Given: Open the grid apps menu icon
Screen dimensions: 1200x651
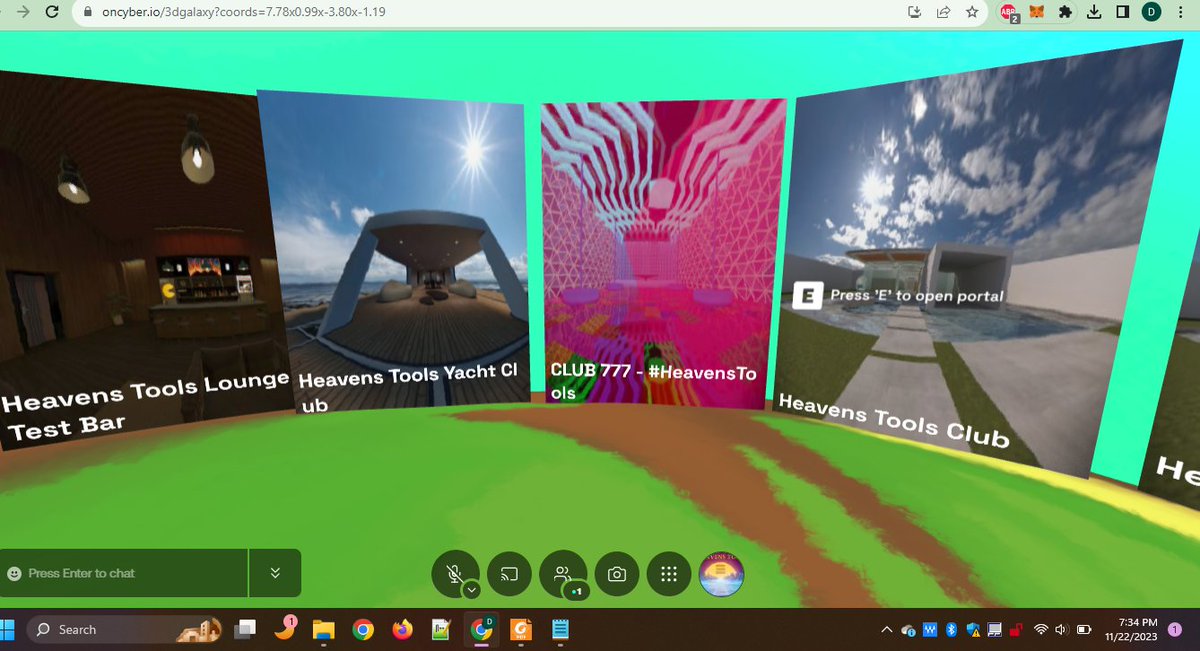Looking at the screenshot, I should point(670,574).
